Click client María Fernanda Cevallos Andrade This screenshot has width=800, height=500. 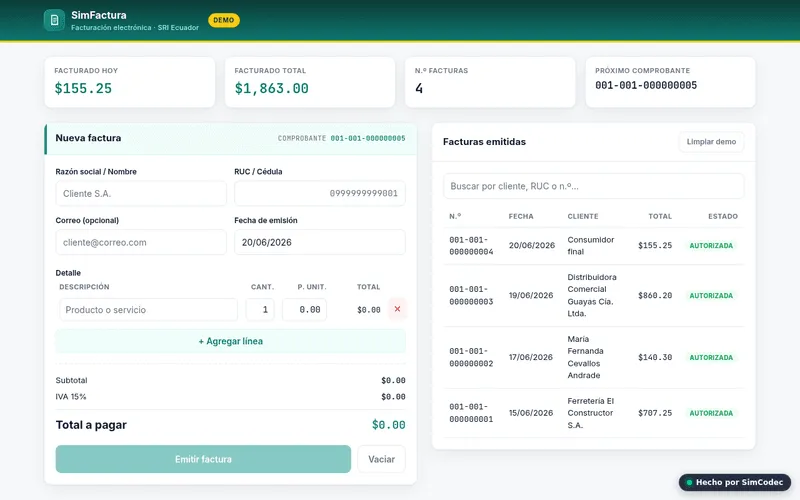(x=585, y=357)
